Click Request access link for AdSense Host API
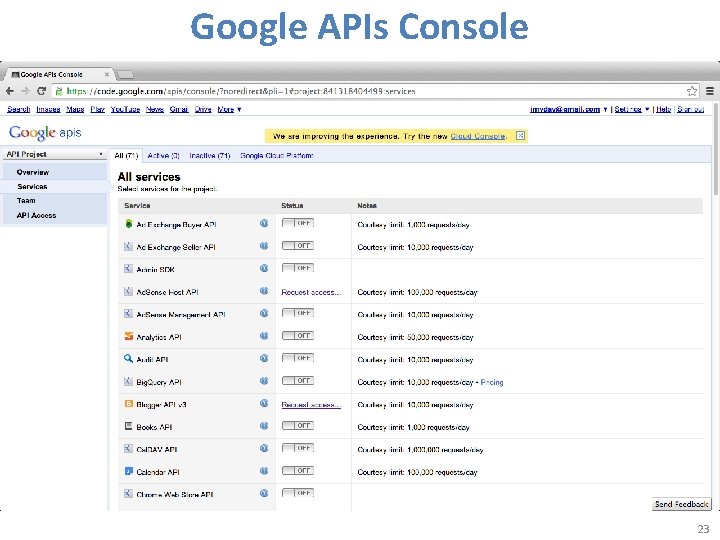The height and width of the screenshot is (540, 720). 311,292
